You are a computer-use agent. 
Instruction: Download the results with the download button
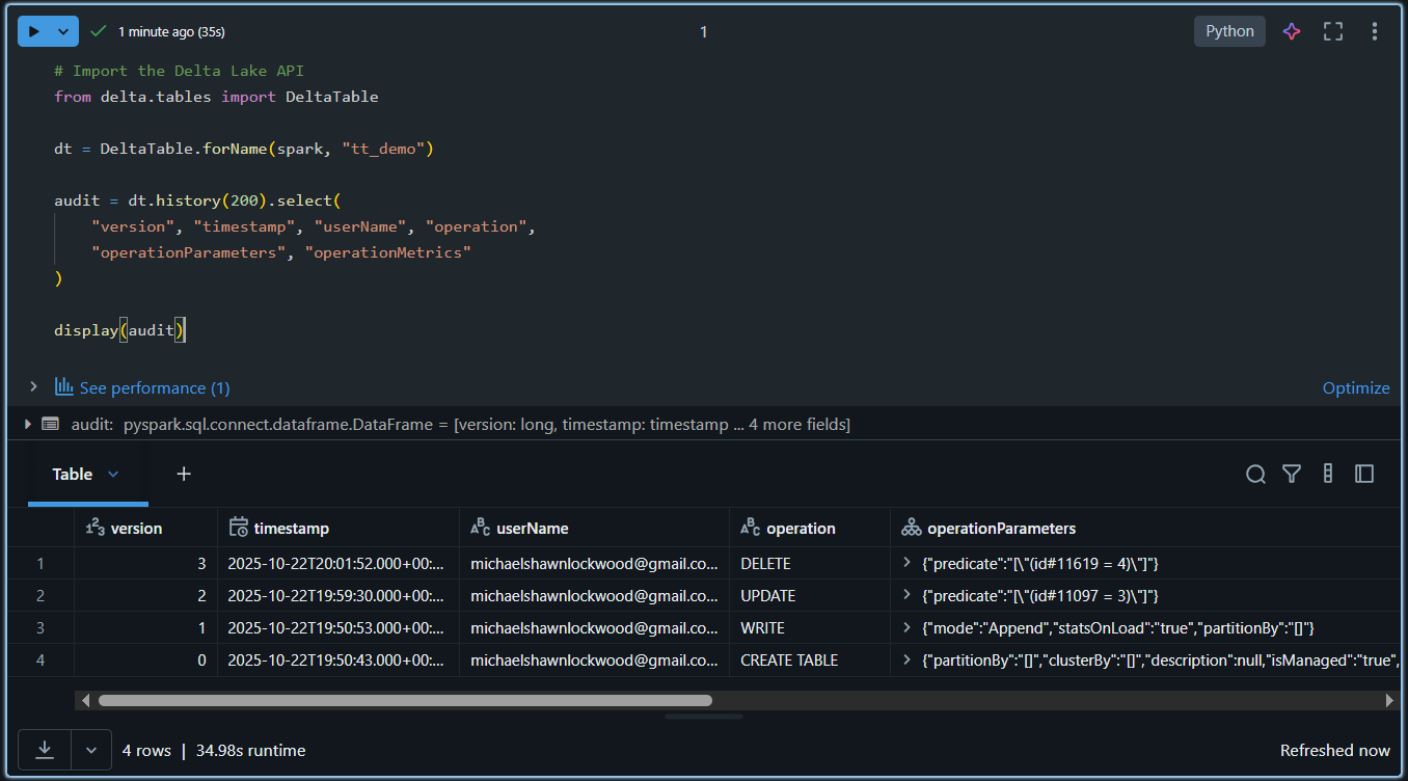[x=45, y=750]
